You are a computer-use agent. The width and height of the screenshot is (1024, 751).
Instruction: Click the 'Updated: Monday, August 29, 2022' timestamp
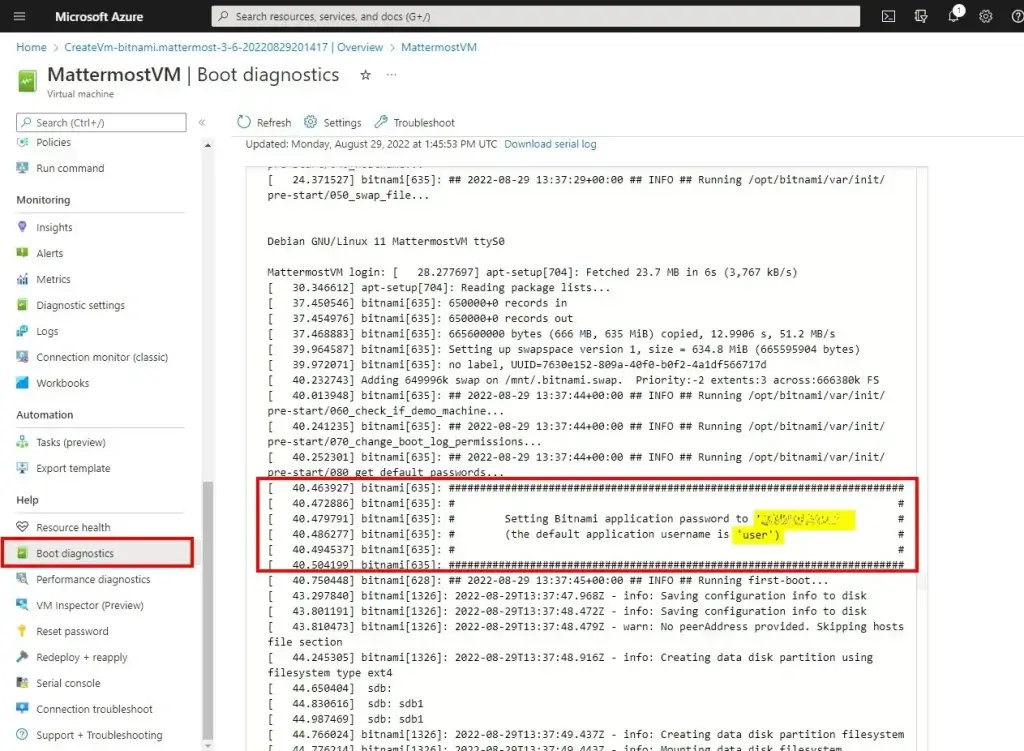[371, 144]
